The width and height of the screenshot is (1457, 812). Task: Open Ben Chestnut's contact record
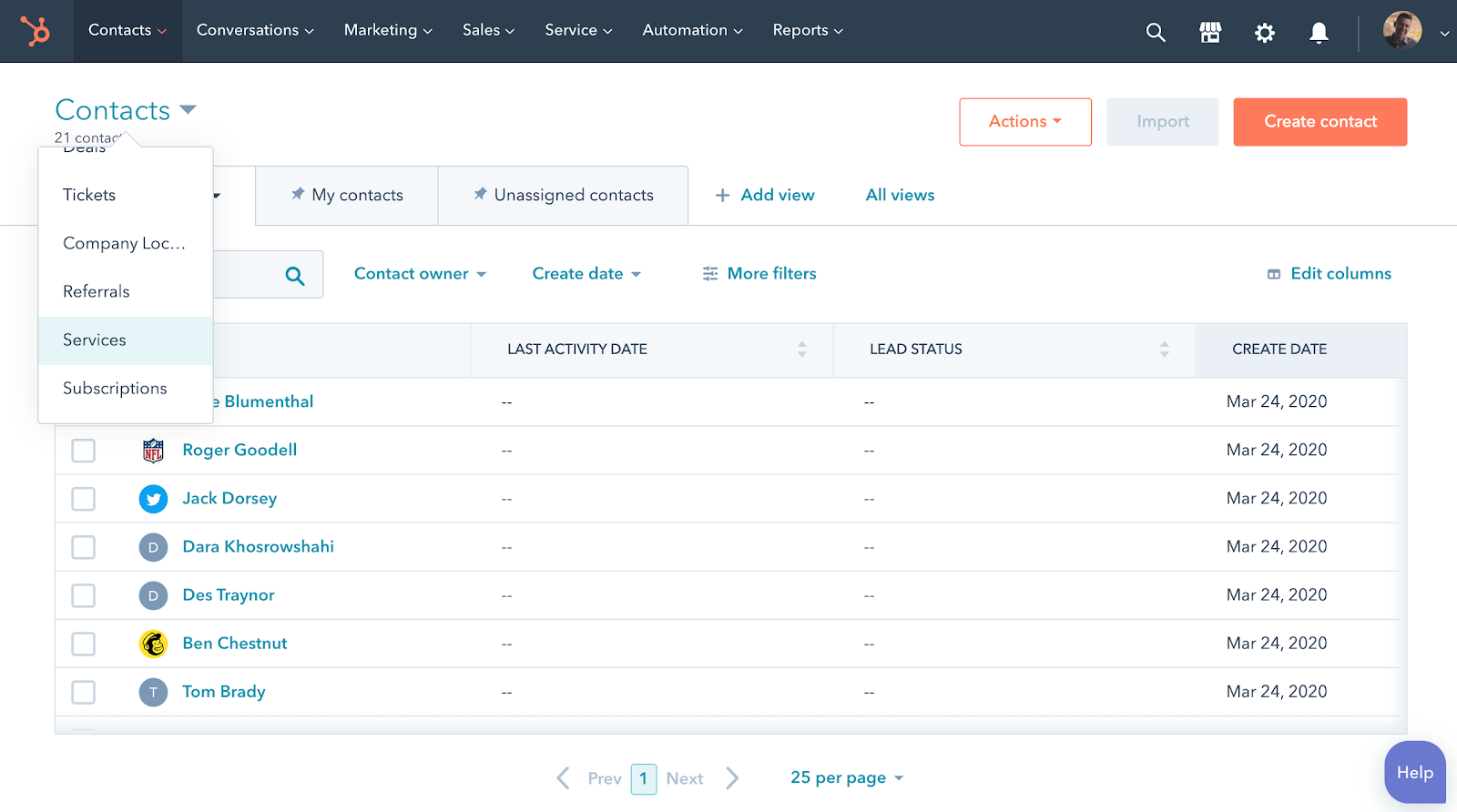pos(235,643)
